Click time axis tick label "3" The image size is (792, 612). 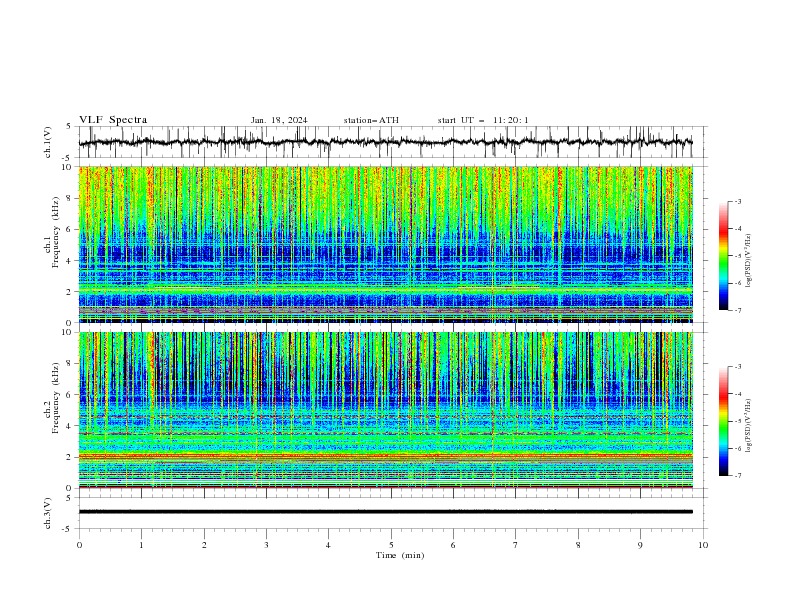coord(266,545)
